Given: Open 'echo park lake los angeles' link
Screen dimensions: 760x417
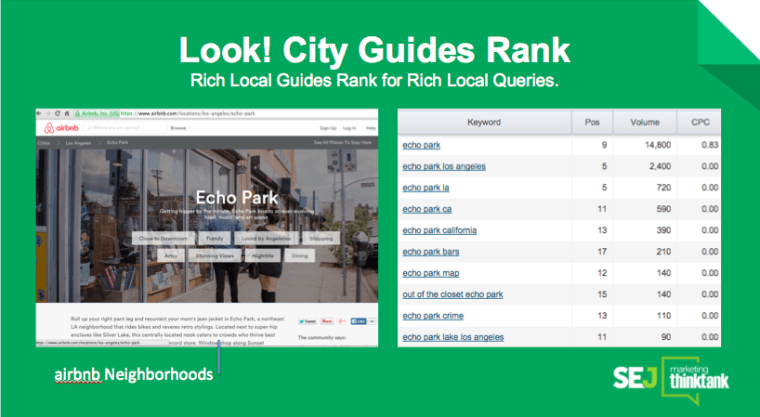Looking at the screenshot, I should 453,337.
